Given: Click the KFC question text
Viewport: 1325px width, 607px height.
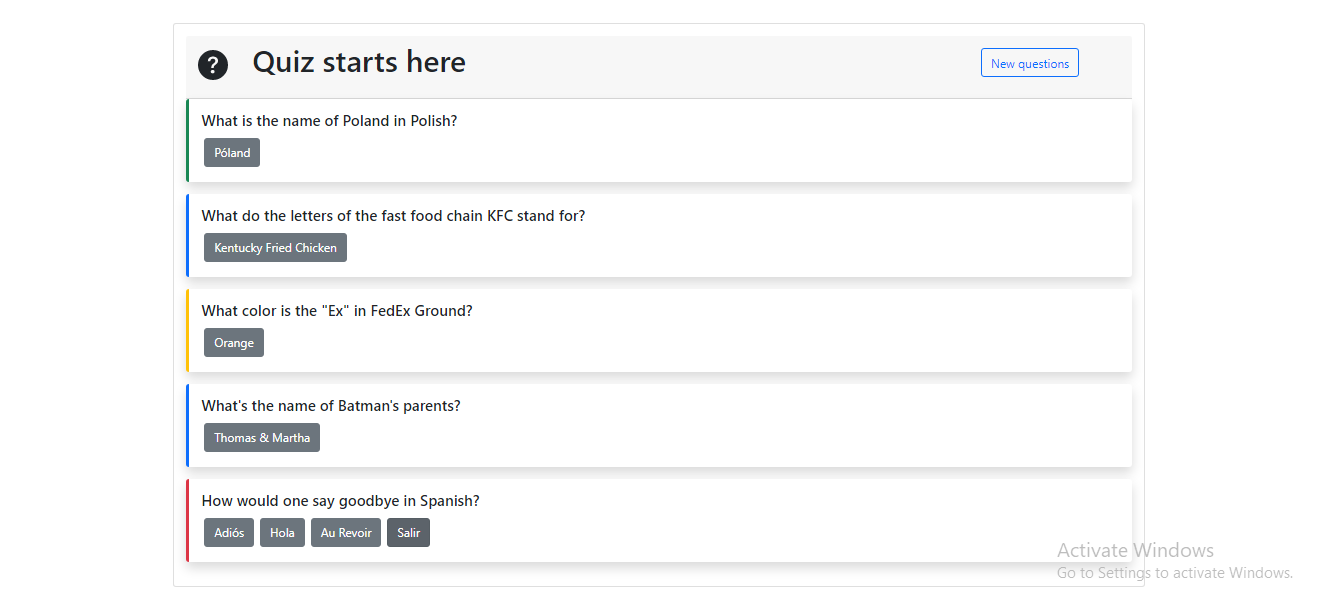Looking at the screenshot, I should point(393,216).
